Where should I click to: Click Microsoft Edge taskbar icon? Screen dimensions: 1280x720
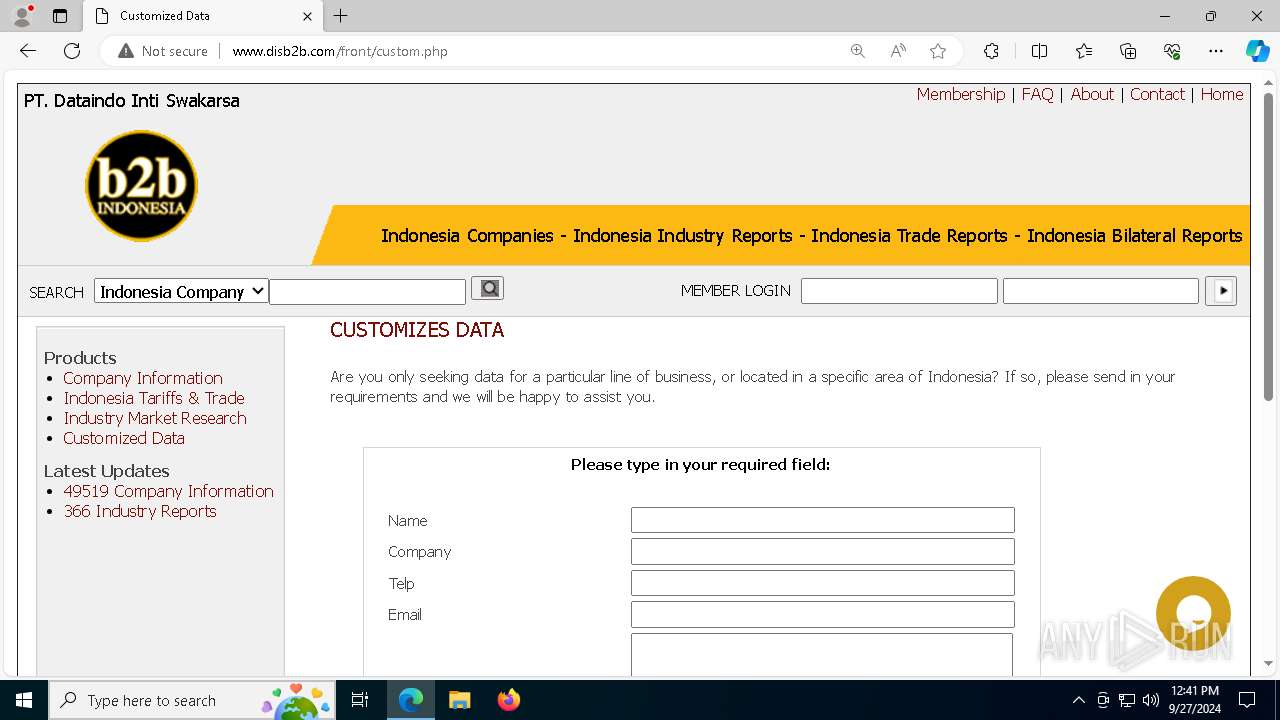[411, 700]
